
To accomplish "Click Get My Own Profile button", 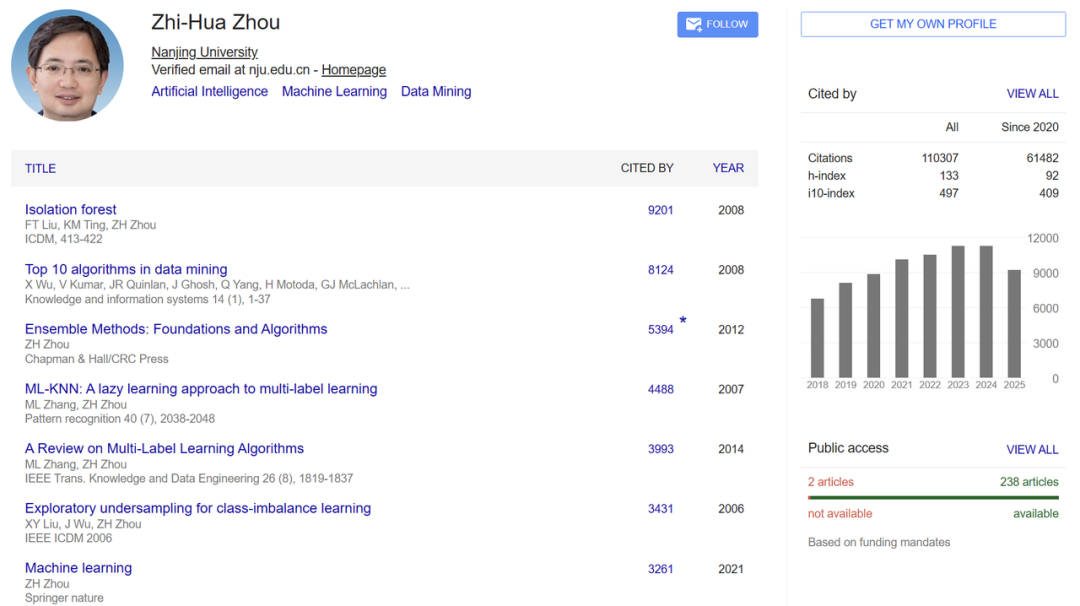I will point(932,24).
